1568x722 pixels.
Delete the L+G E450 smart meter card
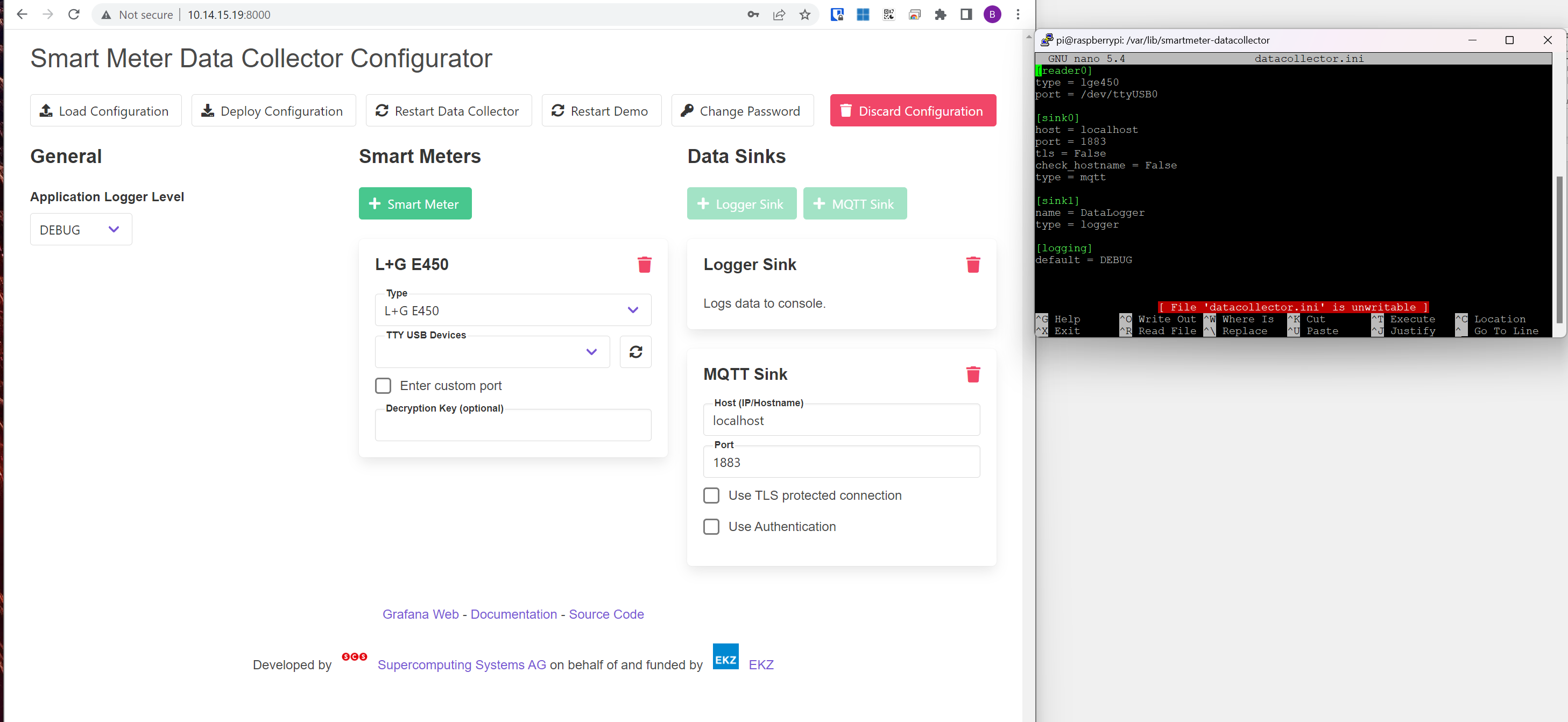[644, 265]
